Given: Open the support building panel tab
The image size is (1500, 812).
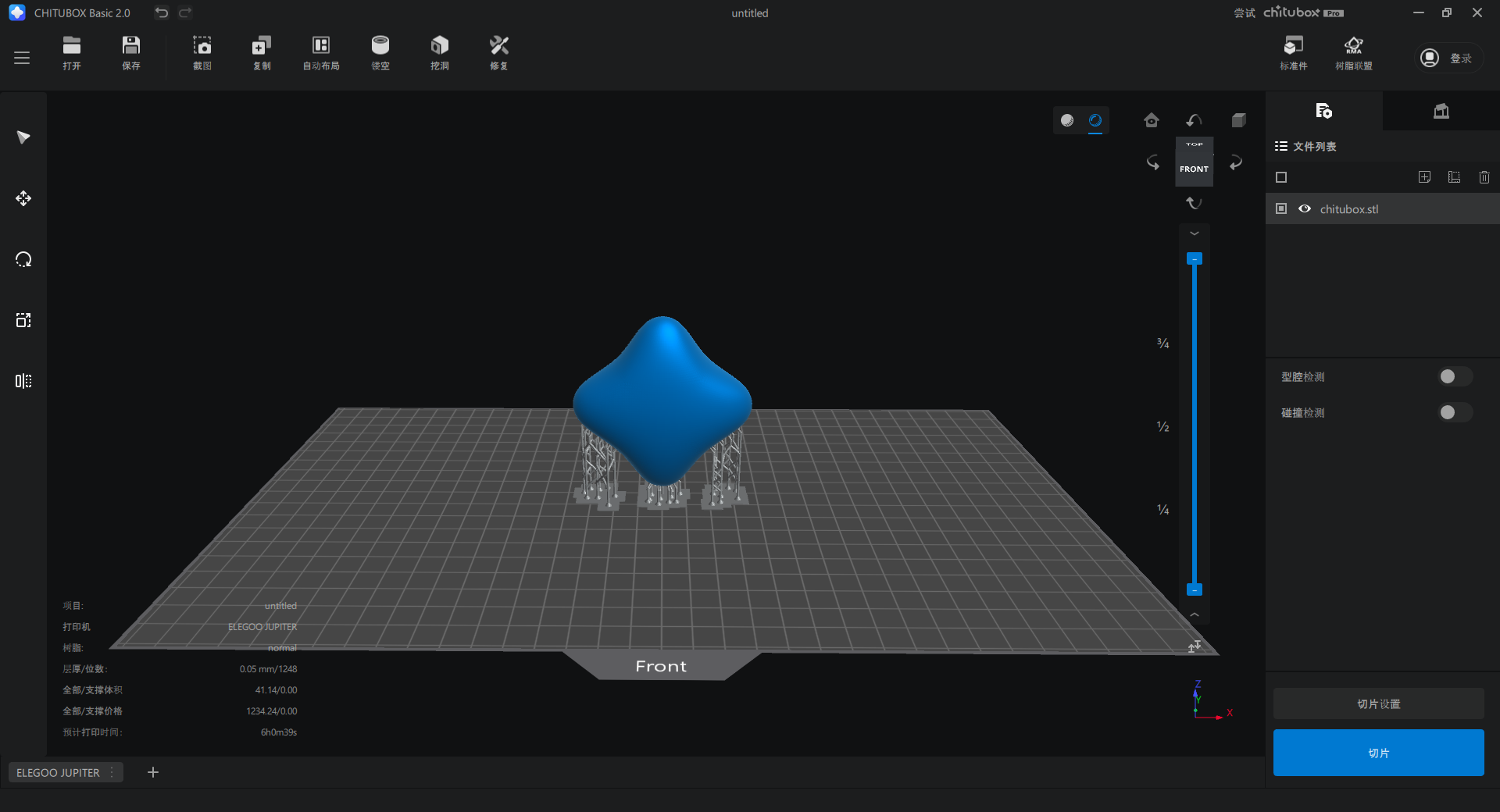Looking at the screenshot, I should 1441,111.
